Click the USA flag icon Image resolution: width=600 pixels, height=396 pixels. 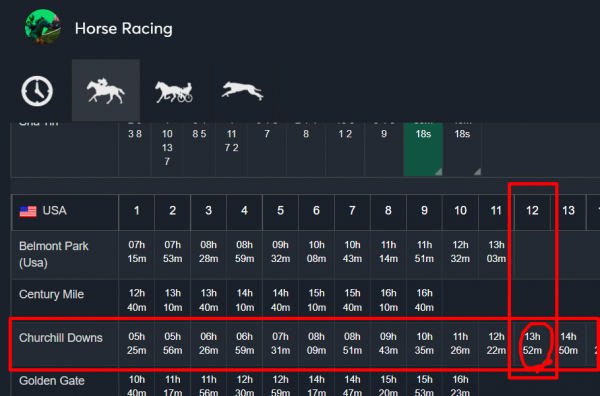tap(28, 211)
